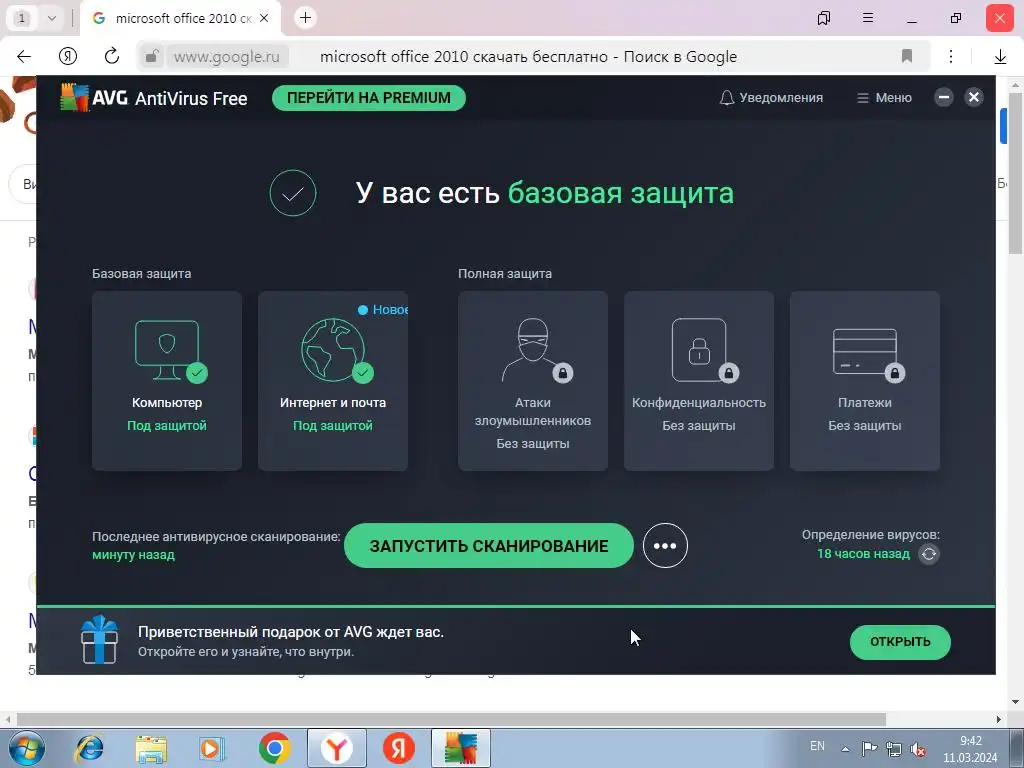Image resolution: width=1024 pixels, height=768 pixels.
Task: Click the blue gift box icon
Action: (x=99, y=639)
